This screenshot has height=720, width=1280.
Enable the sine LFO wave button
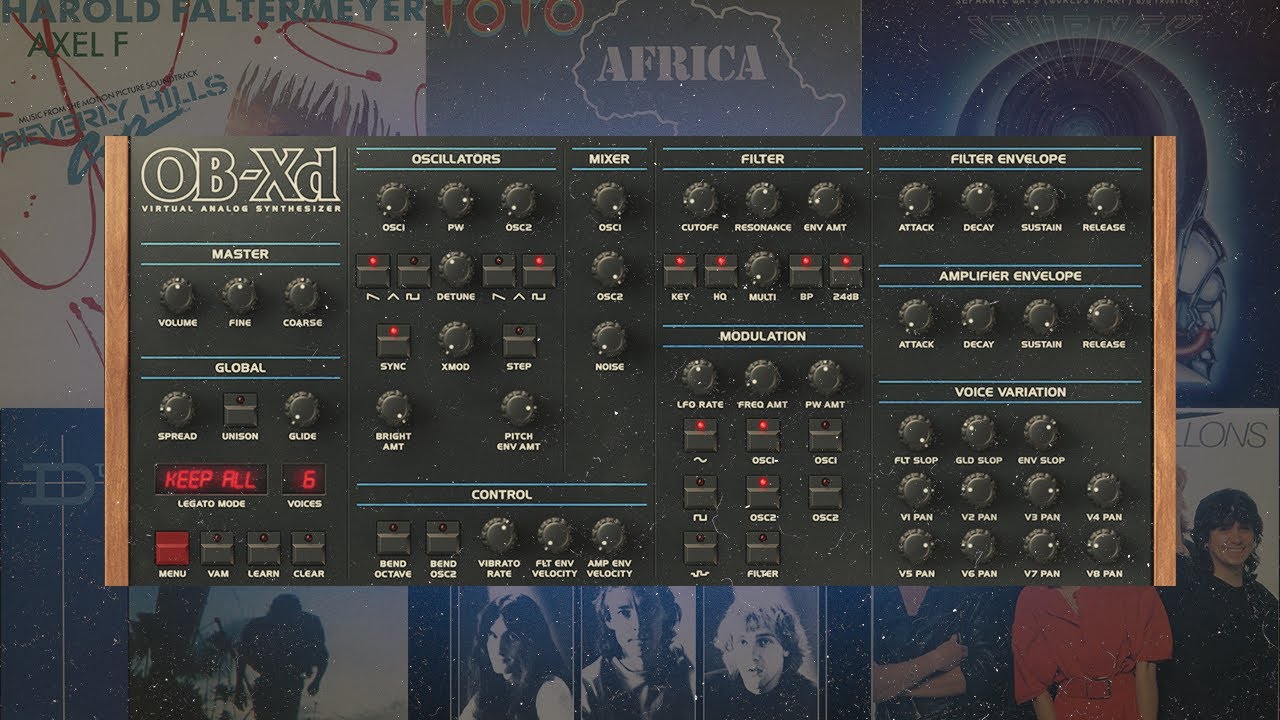tap(700, 436)
